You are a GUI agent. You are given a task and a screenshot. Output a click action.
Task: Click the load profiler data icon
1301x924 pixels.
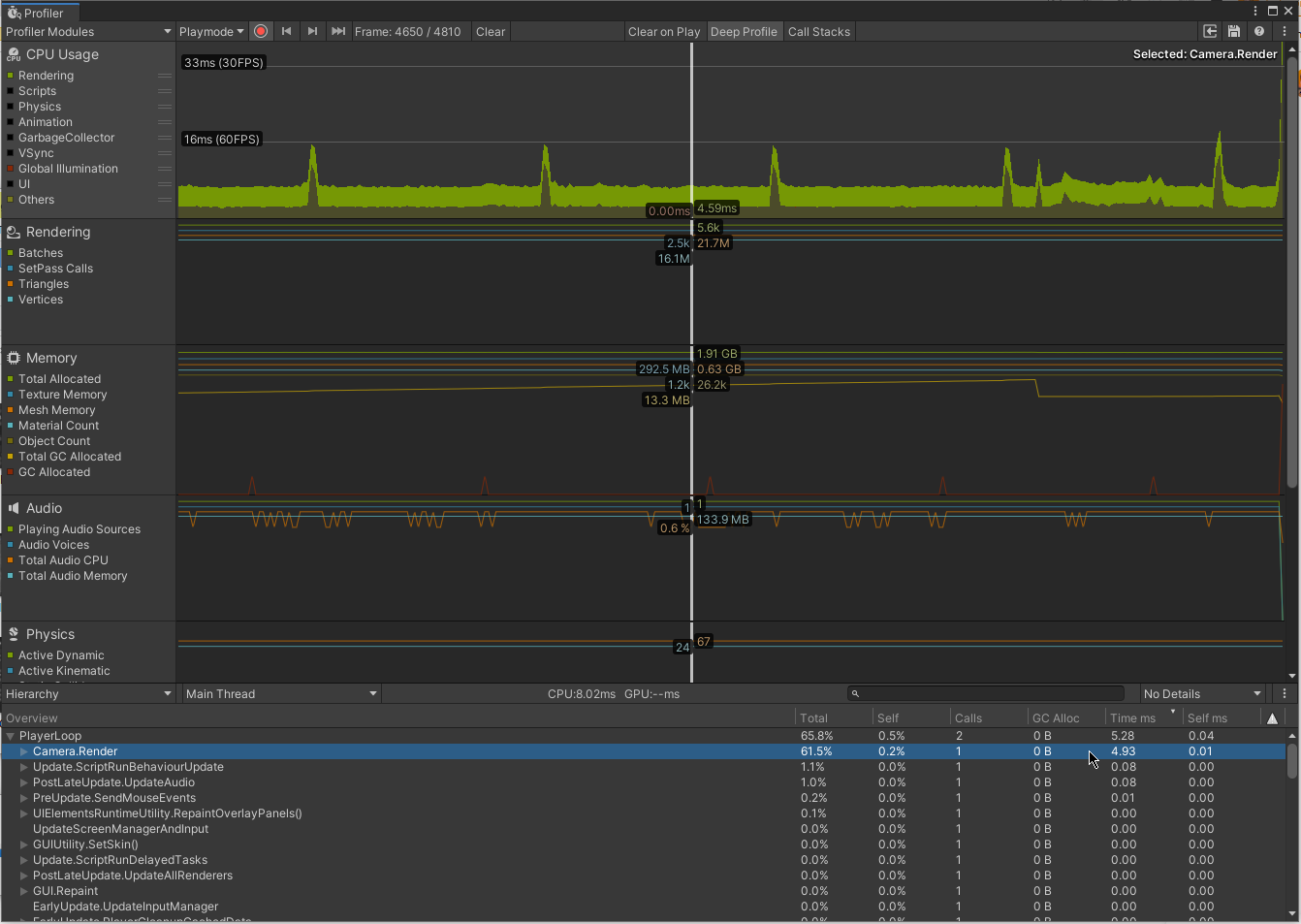[x=1210, y=31]
